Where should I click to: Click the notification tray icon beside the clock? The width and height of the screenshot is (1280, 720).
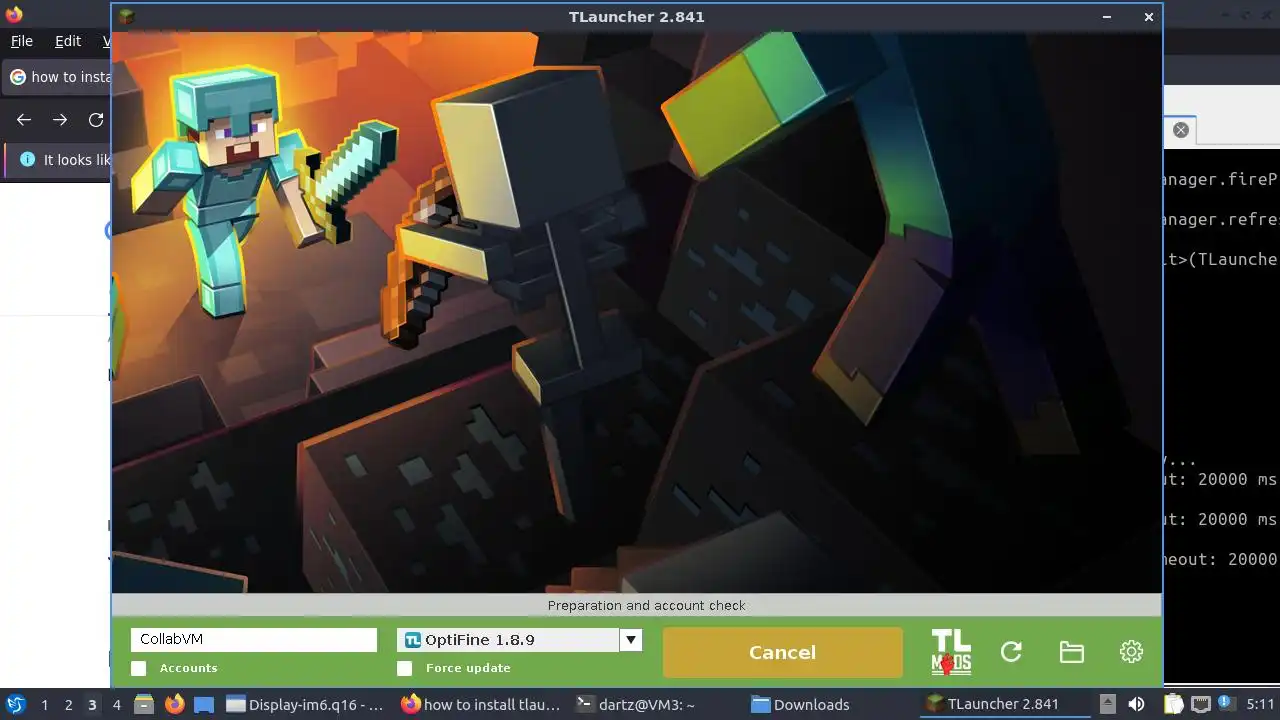[x=1226, y=704]
